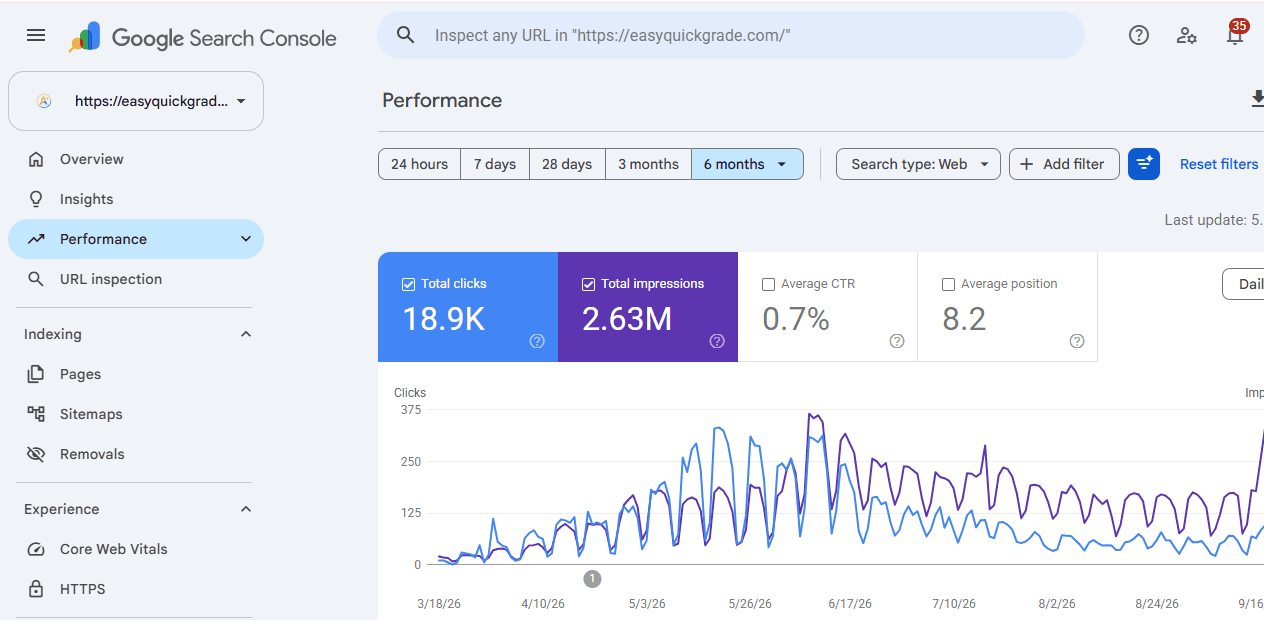The height and width of the screenshot is (620, 1264).
Task: Click the Inspect any URL search field
Action: click(x=731, y=35)
